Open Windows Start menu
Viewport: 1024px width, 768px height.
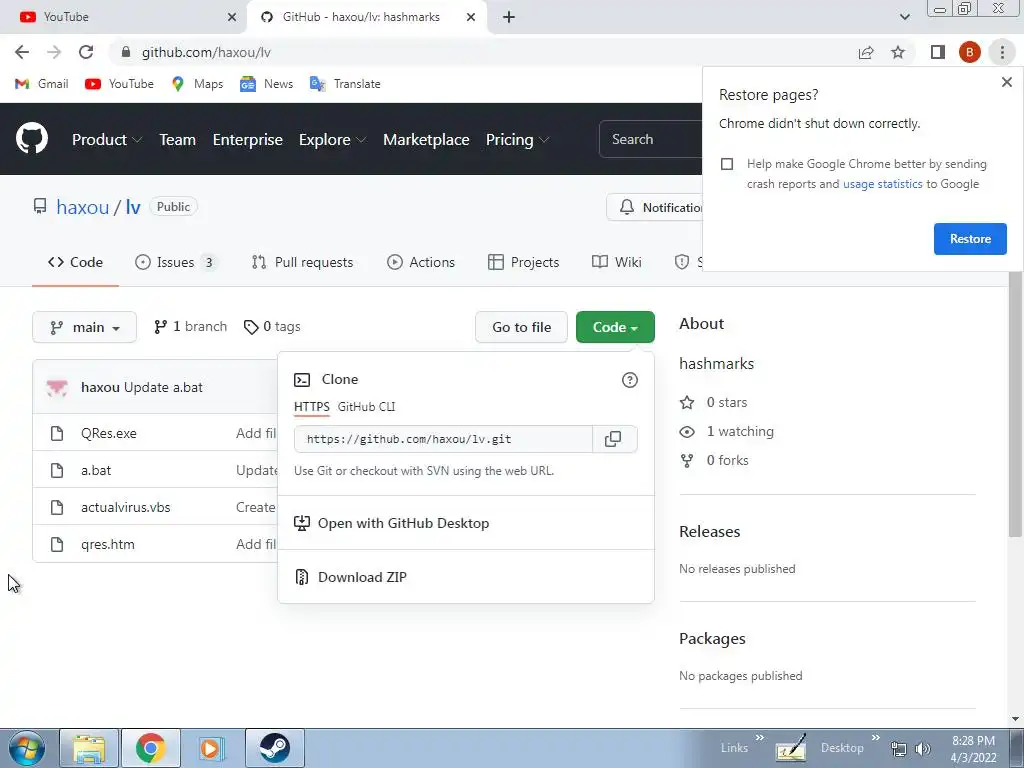point(27,748)
